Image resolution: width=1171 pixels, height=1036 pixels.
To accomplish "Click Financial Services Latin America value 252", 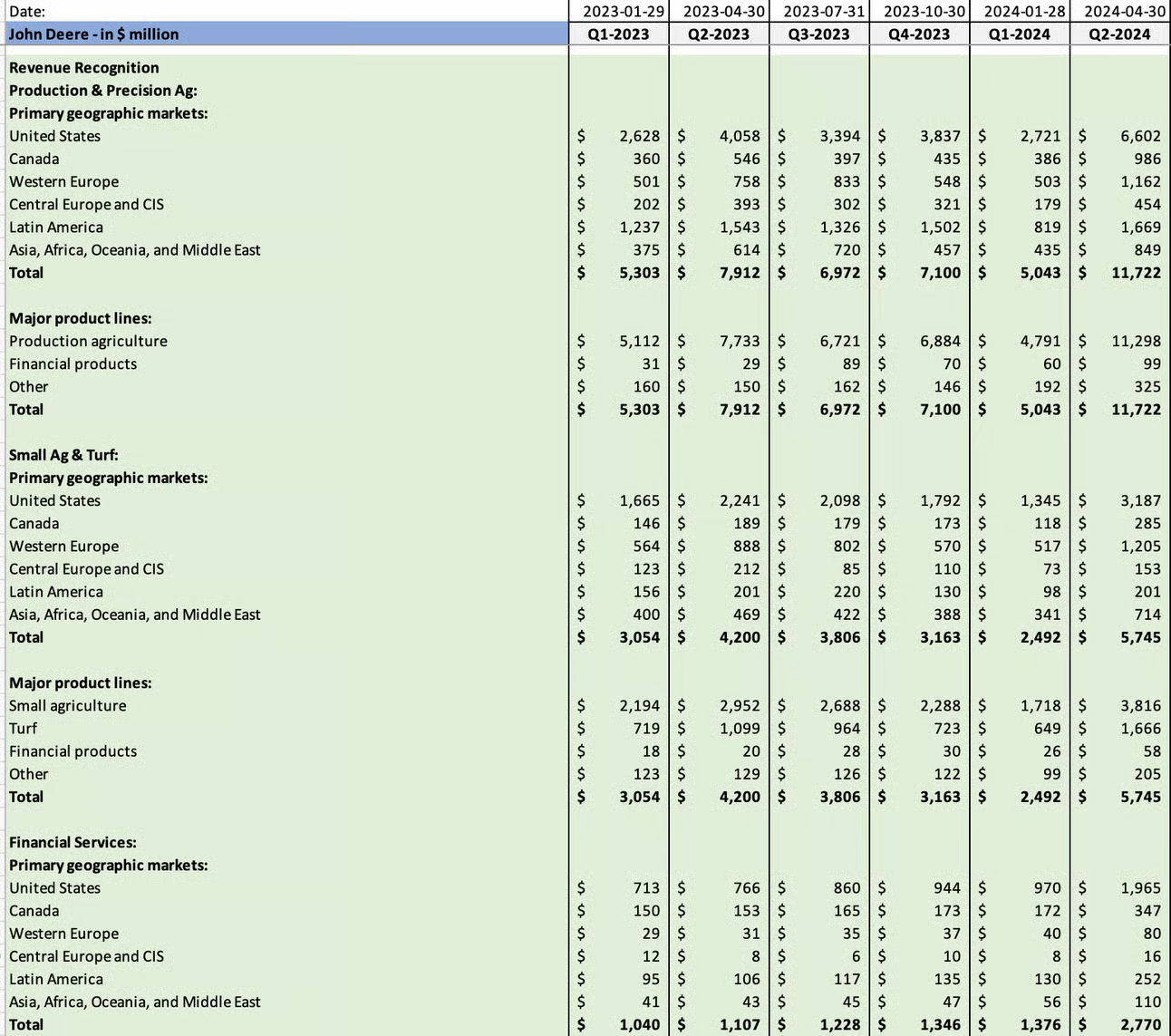I will (x=1147, y=979).
